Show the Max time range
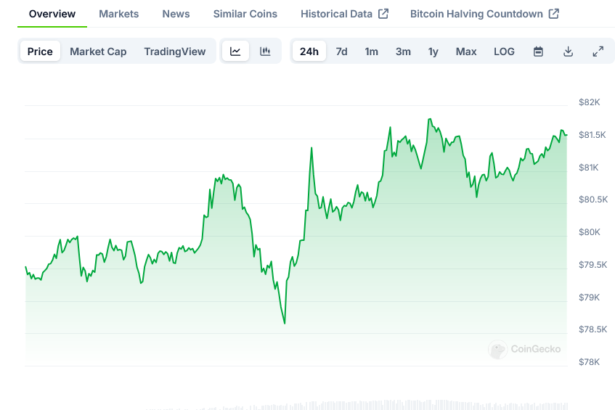The width and height of the screenshot is (615, 410). (466, 51)
